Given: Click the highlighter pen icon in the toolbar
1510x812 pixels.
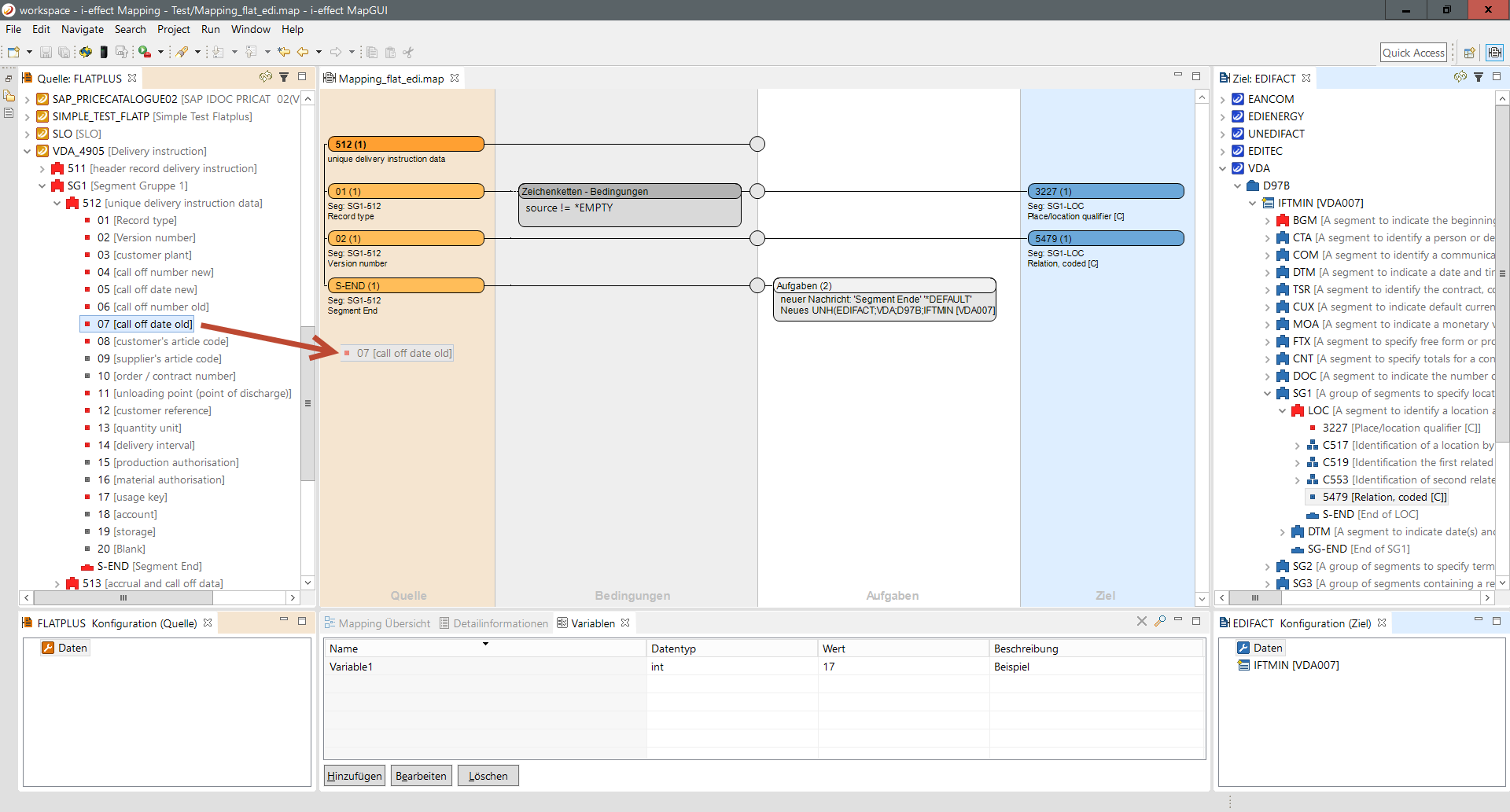Looking at the screenshot, I should tap(182, 52).
